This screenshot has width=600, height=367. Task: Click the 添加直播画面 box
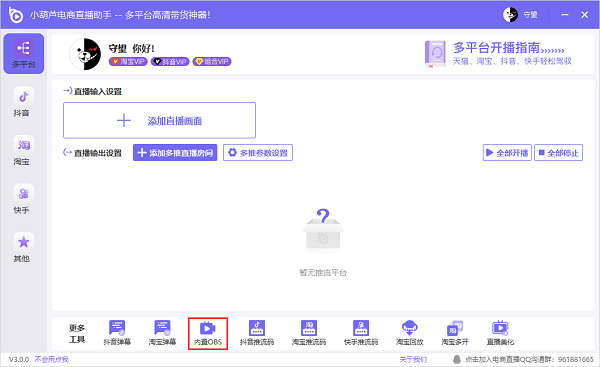[159, 120]
